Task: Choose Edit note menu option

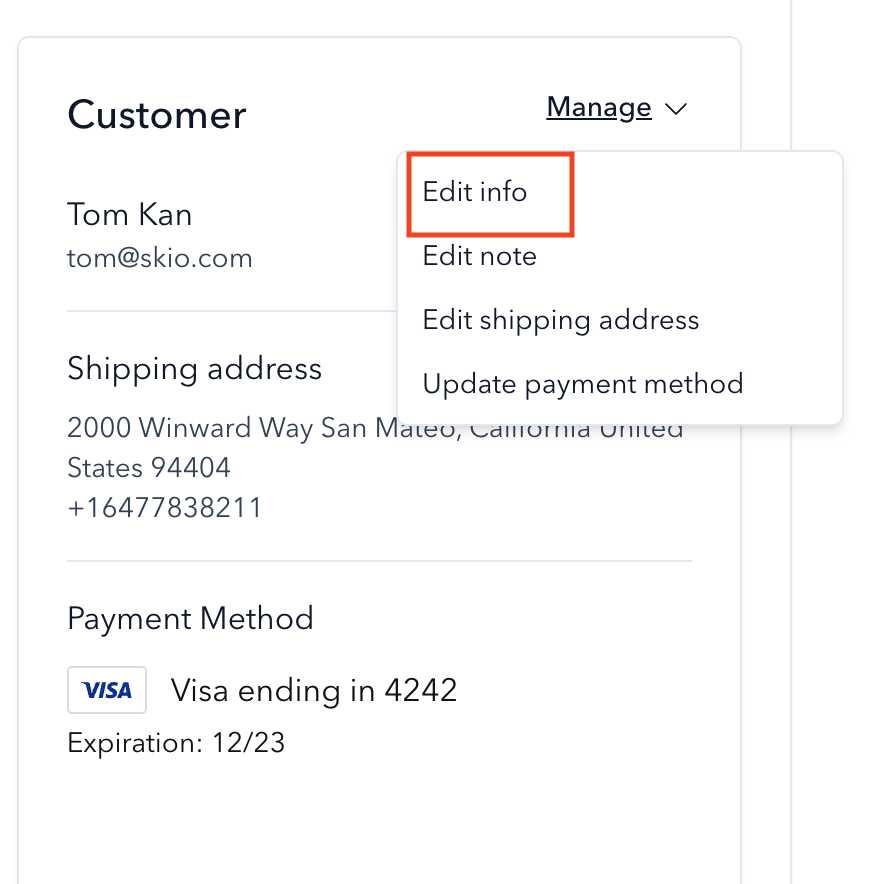Action: 480,256
